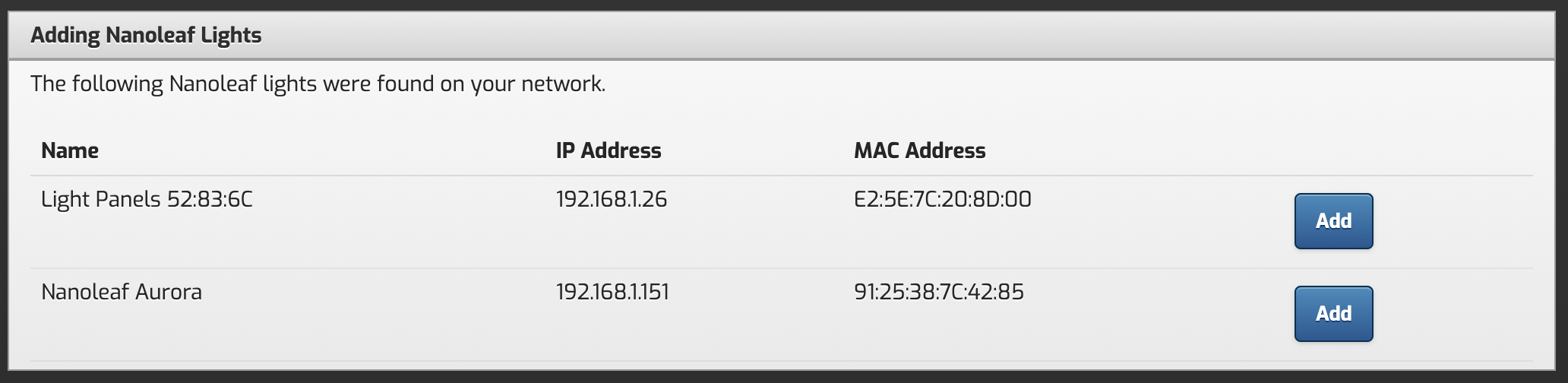Click the MAC Address column header
The image size is (1568, 383).
point(919,150)
